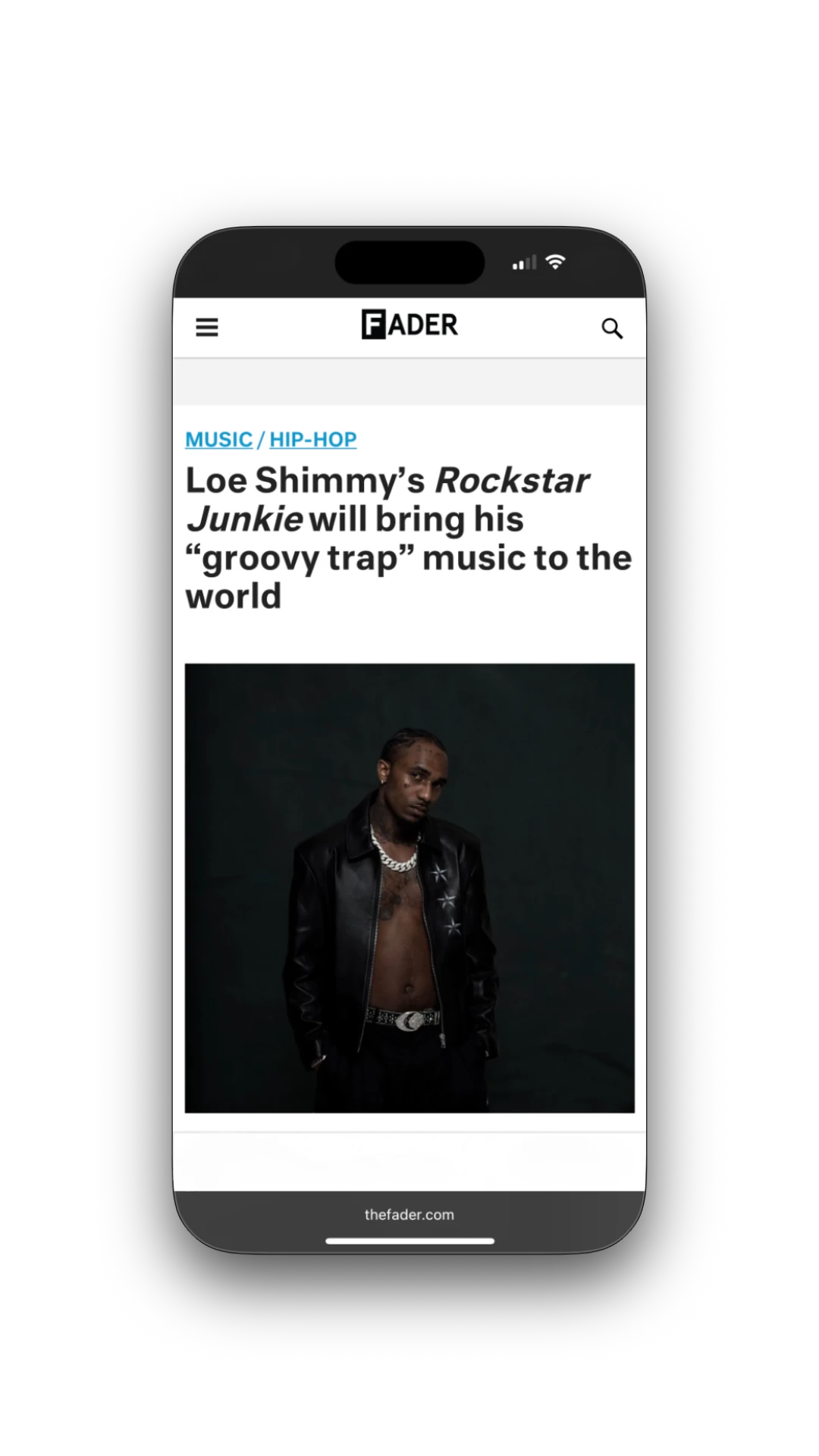Tap the blank area below the photo

(409, 1162)
